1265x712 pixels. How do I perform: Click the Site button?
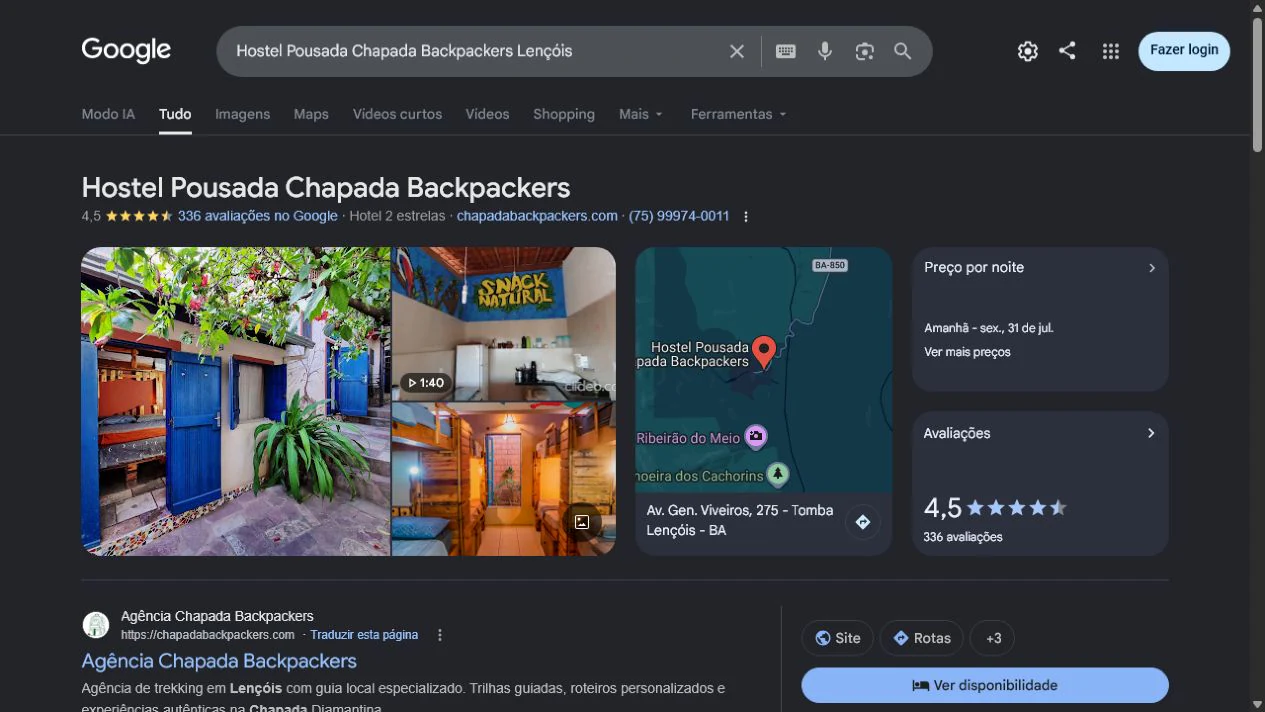coord(837,638)
